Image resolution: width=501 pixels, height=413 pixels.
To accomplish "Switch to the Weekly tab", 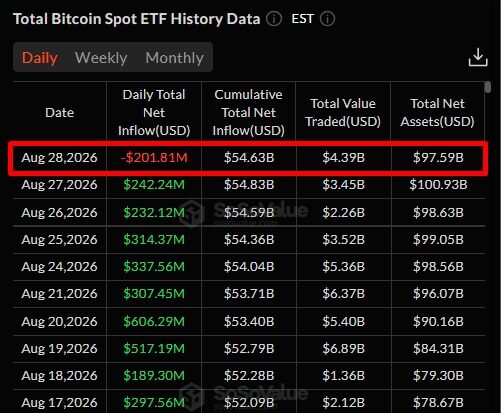I will (101, 58).
